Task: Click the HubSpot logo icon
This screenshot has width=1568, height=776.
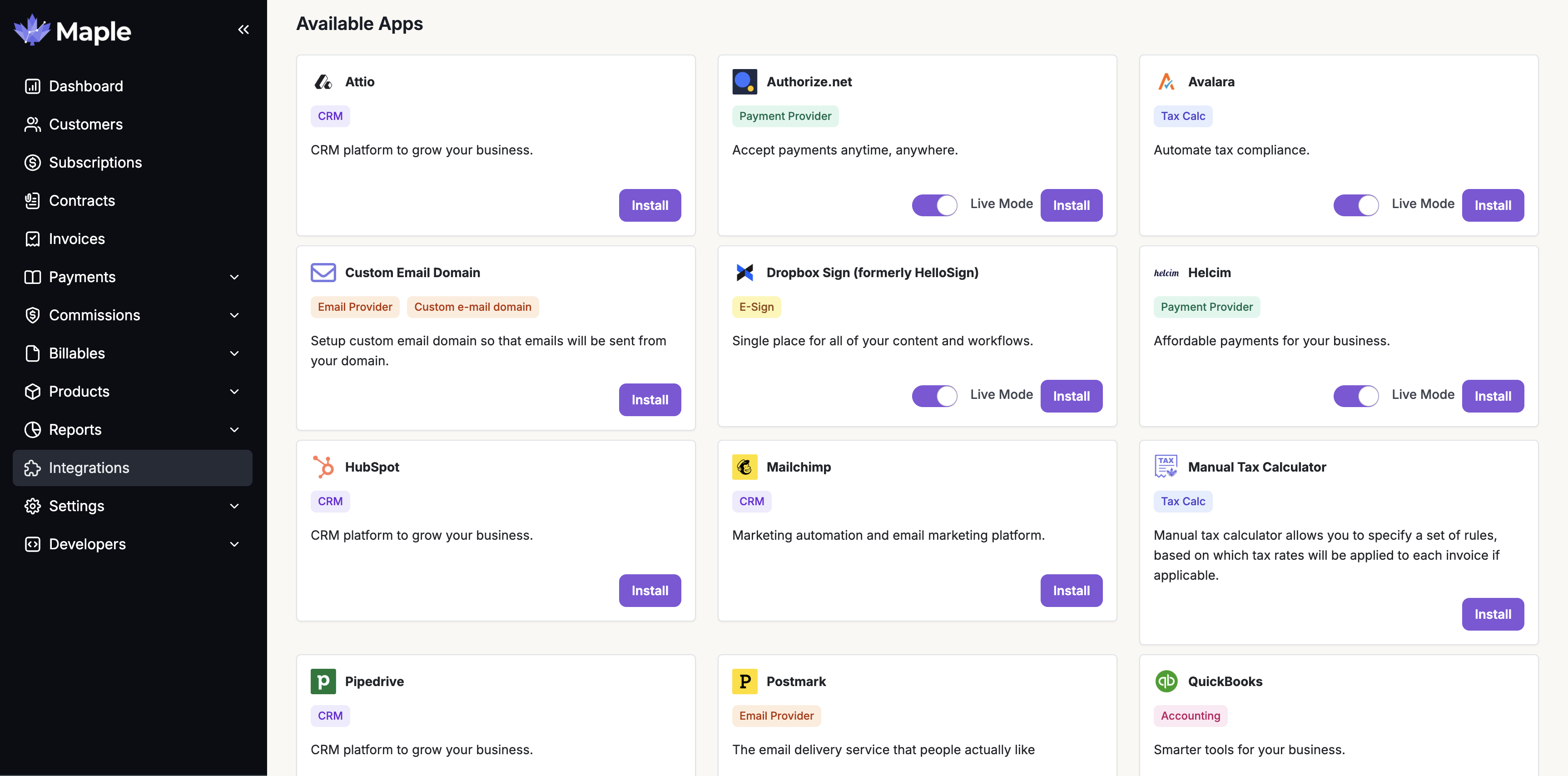Action: (x=323, y=467)
